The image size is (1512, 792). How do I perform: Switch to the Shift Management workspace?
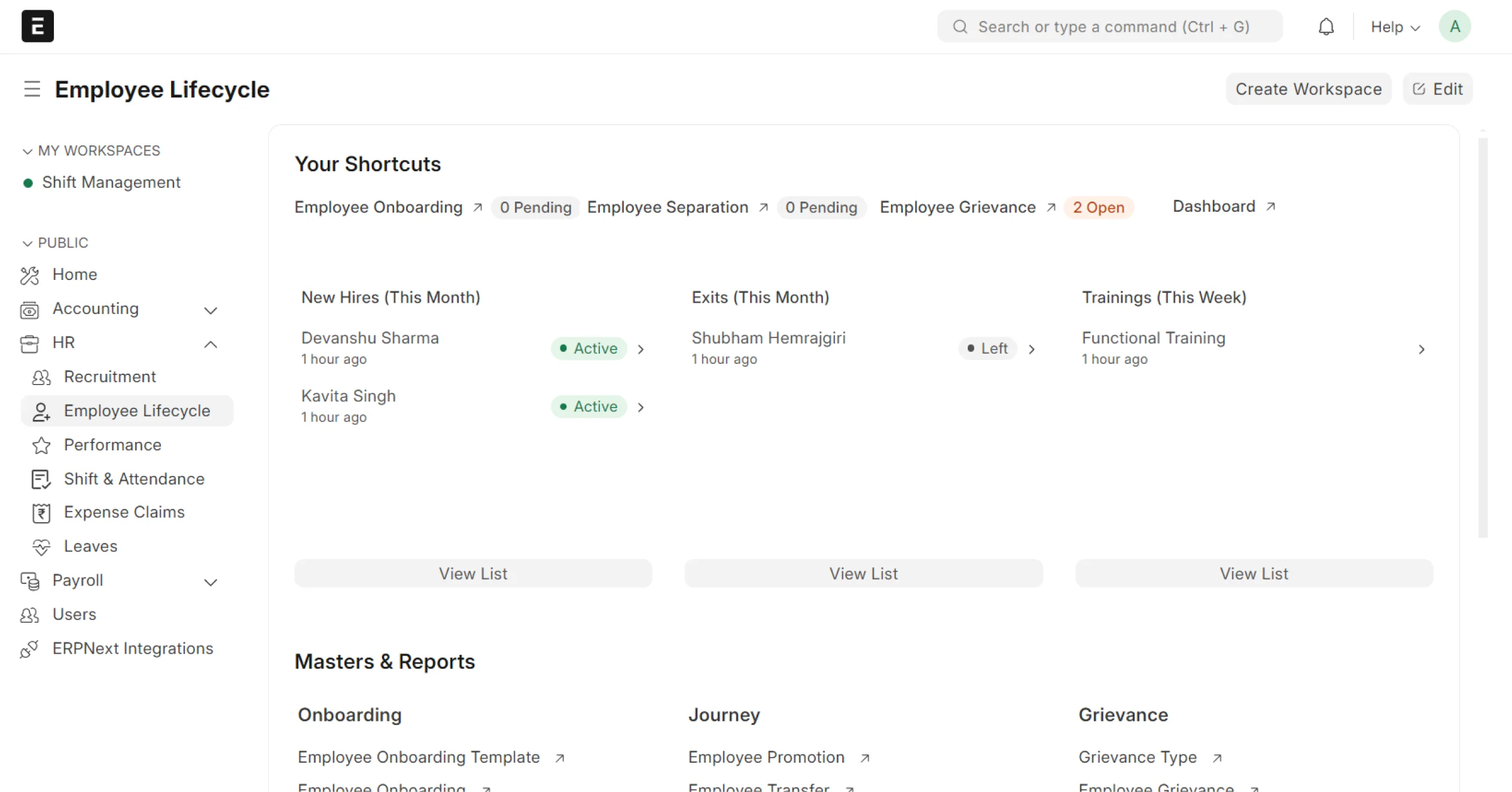coord(111,182)
